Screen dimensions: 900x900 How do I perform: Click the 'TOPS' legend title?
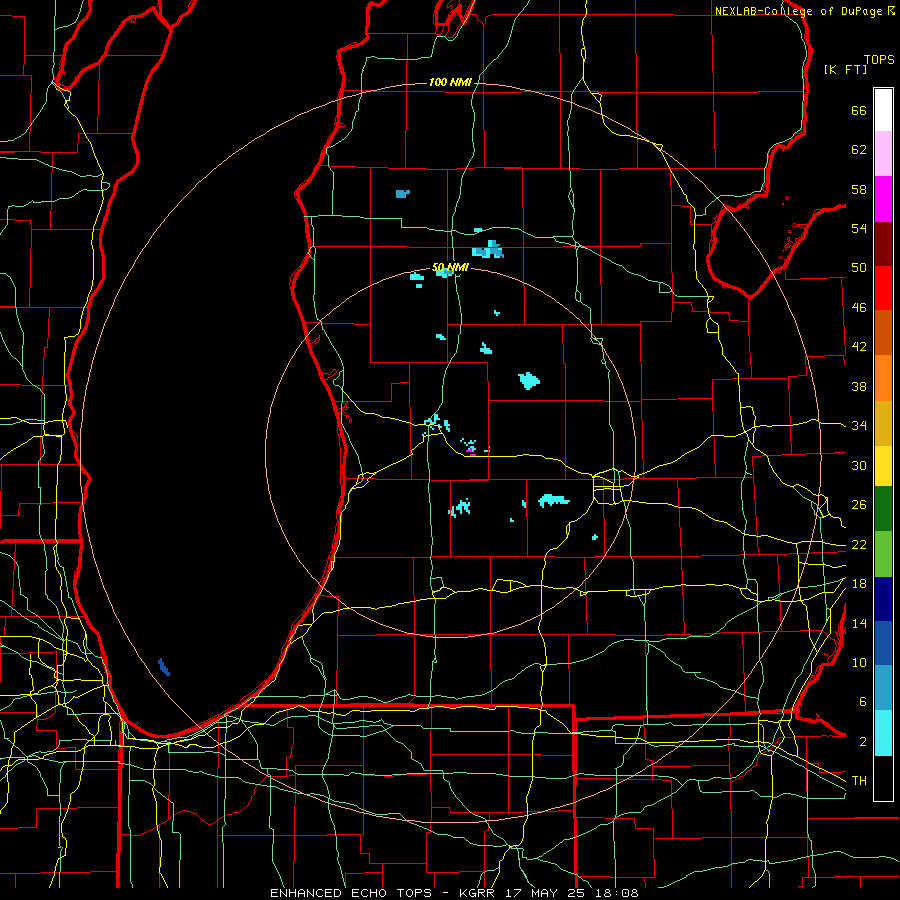pos(879,59)
